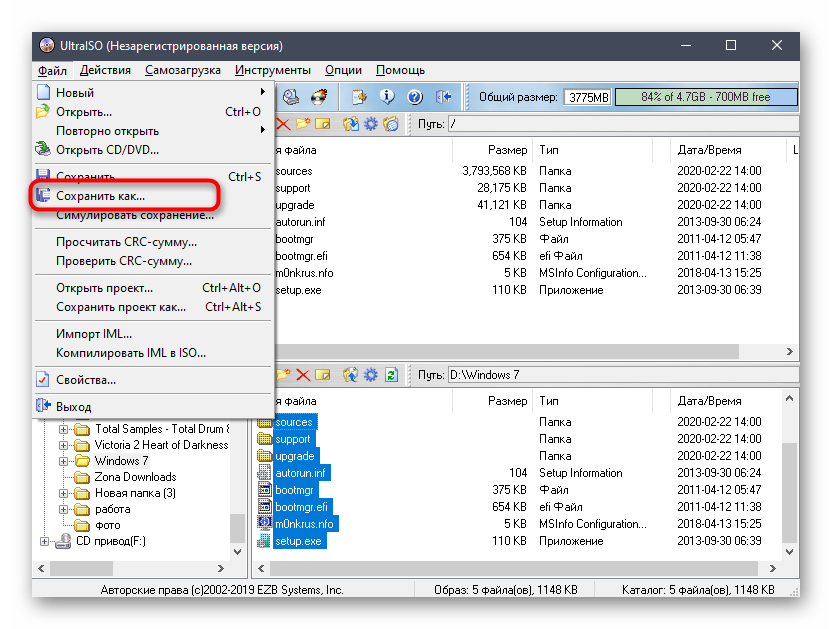
Task: Open the Инструменты menu
Action: coord(272,70)
